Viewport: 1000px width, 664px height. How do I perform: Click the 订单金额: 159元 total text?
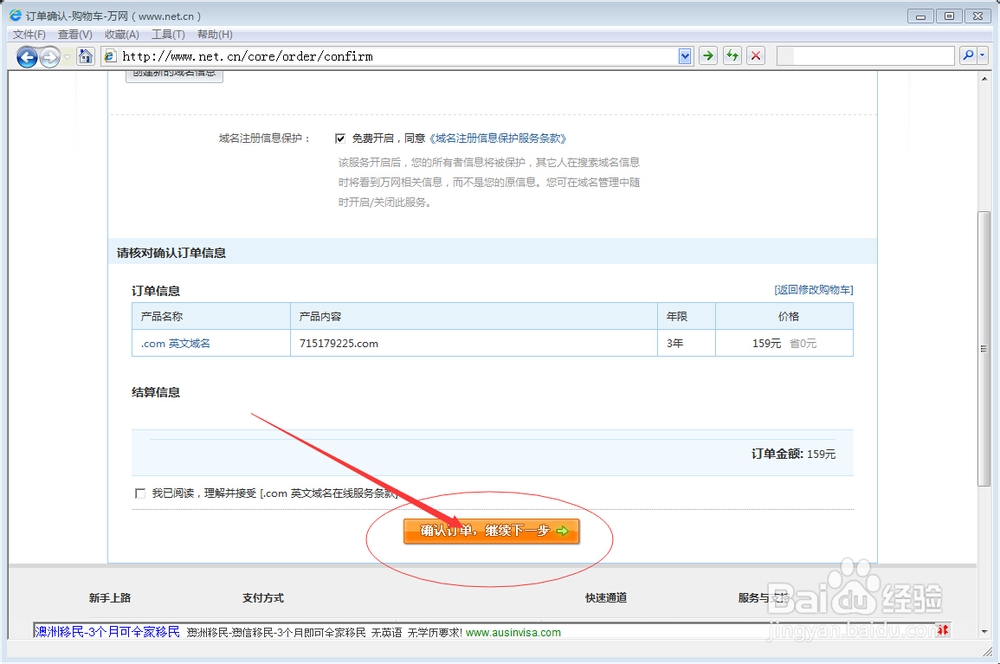pos(793,454)
